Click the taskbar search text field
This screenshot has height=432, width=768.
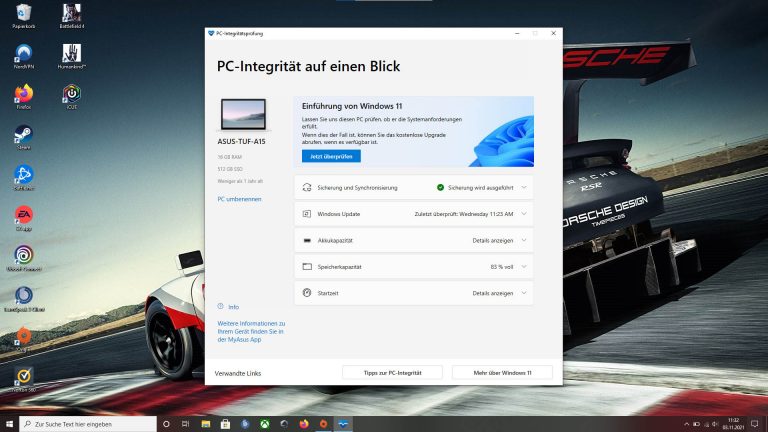pos(92,424)
